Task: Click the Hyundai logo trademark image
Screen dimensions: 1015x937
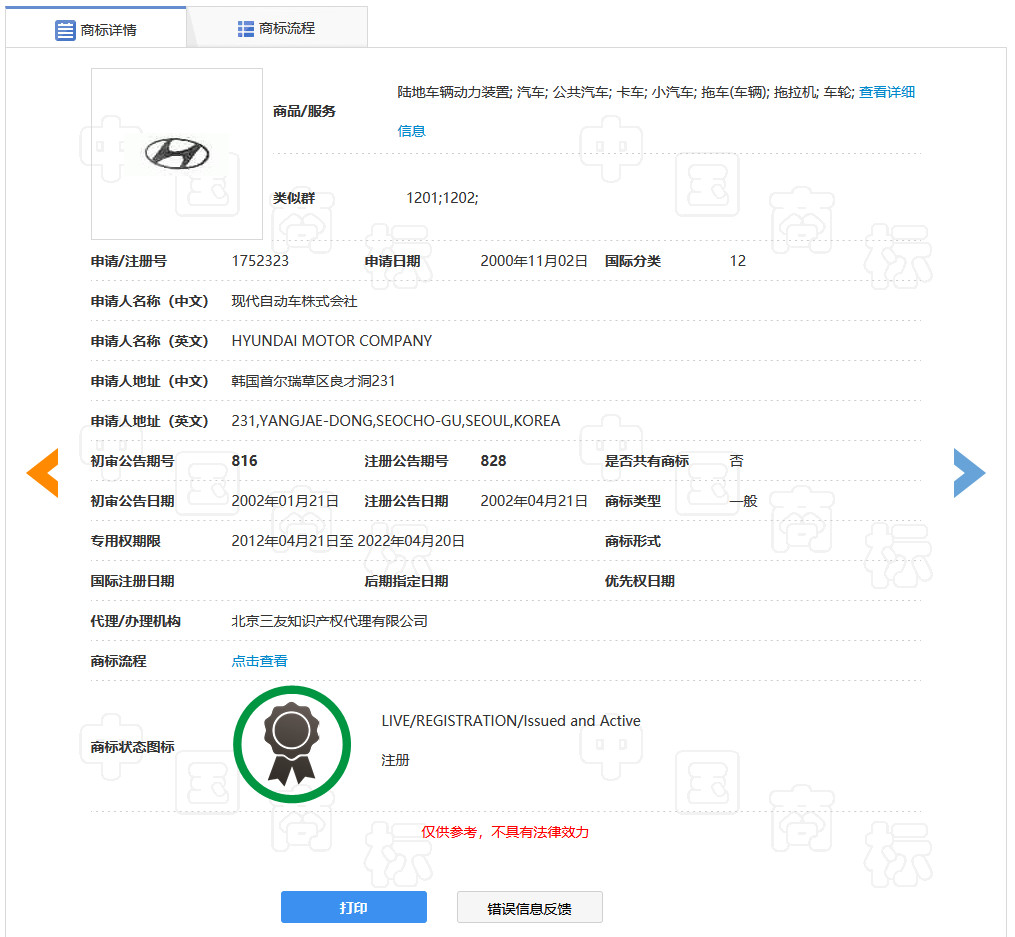Action: pyautogui.click(x=177, y=154)
